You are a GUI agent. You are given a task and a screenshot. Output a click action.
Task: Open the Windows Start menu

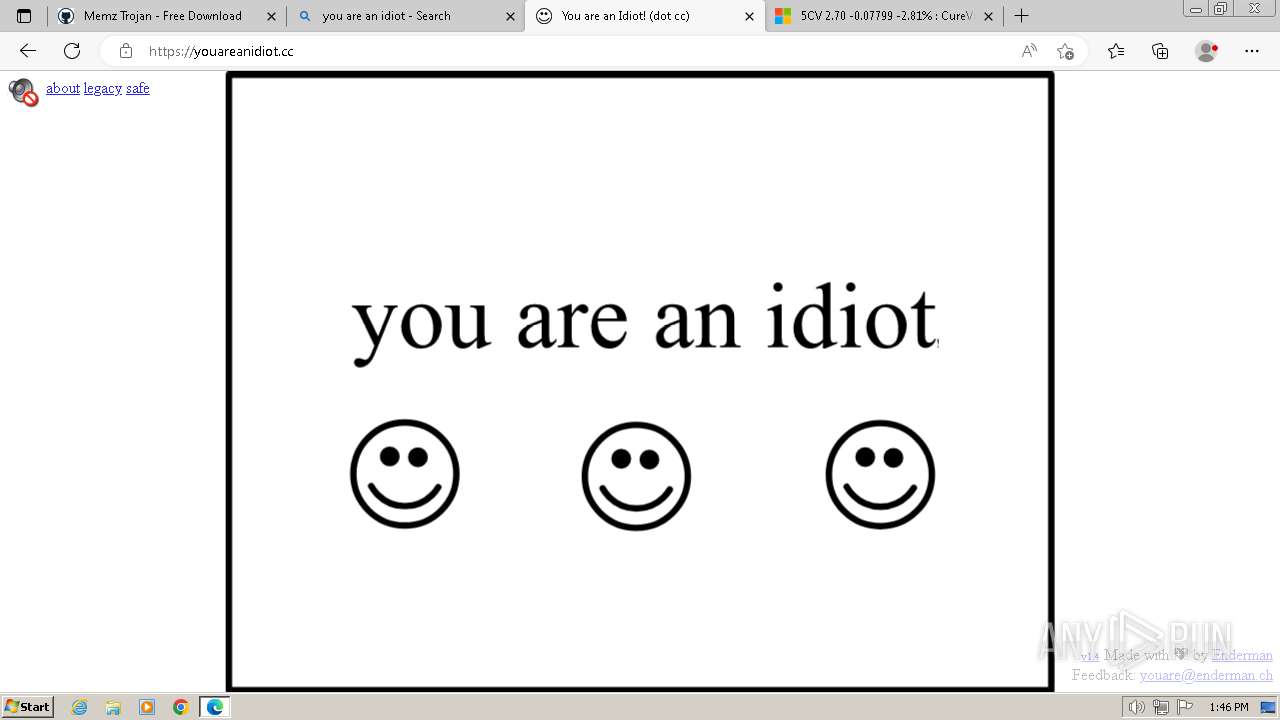click(x=28, y=707)
